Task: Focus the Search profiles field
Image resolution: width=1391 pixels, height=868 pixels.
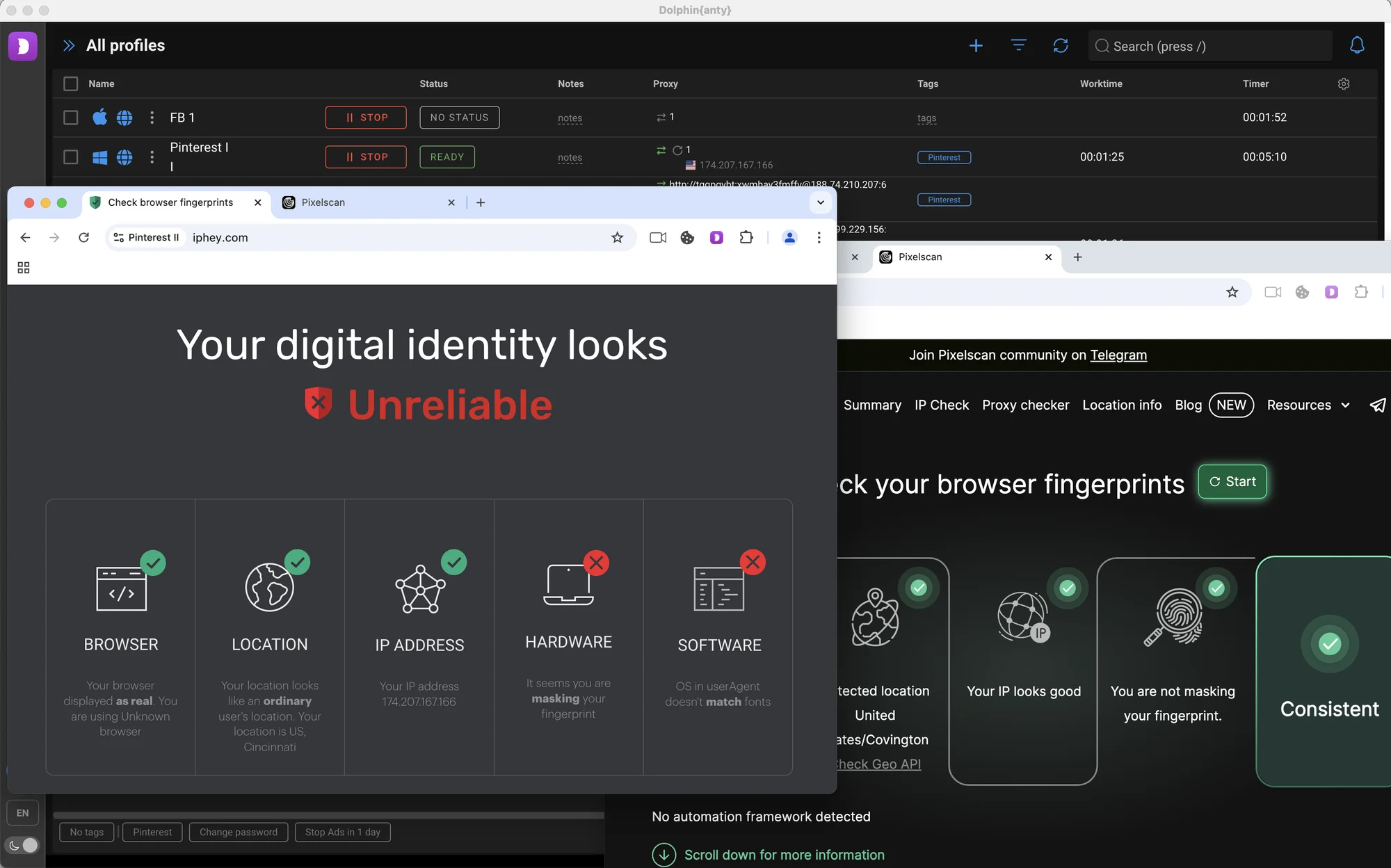Action: pyautogui.click(x=1210, y=46)
